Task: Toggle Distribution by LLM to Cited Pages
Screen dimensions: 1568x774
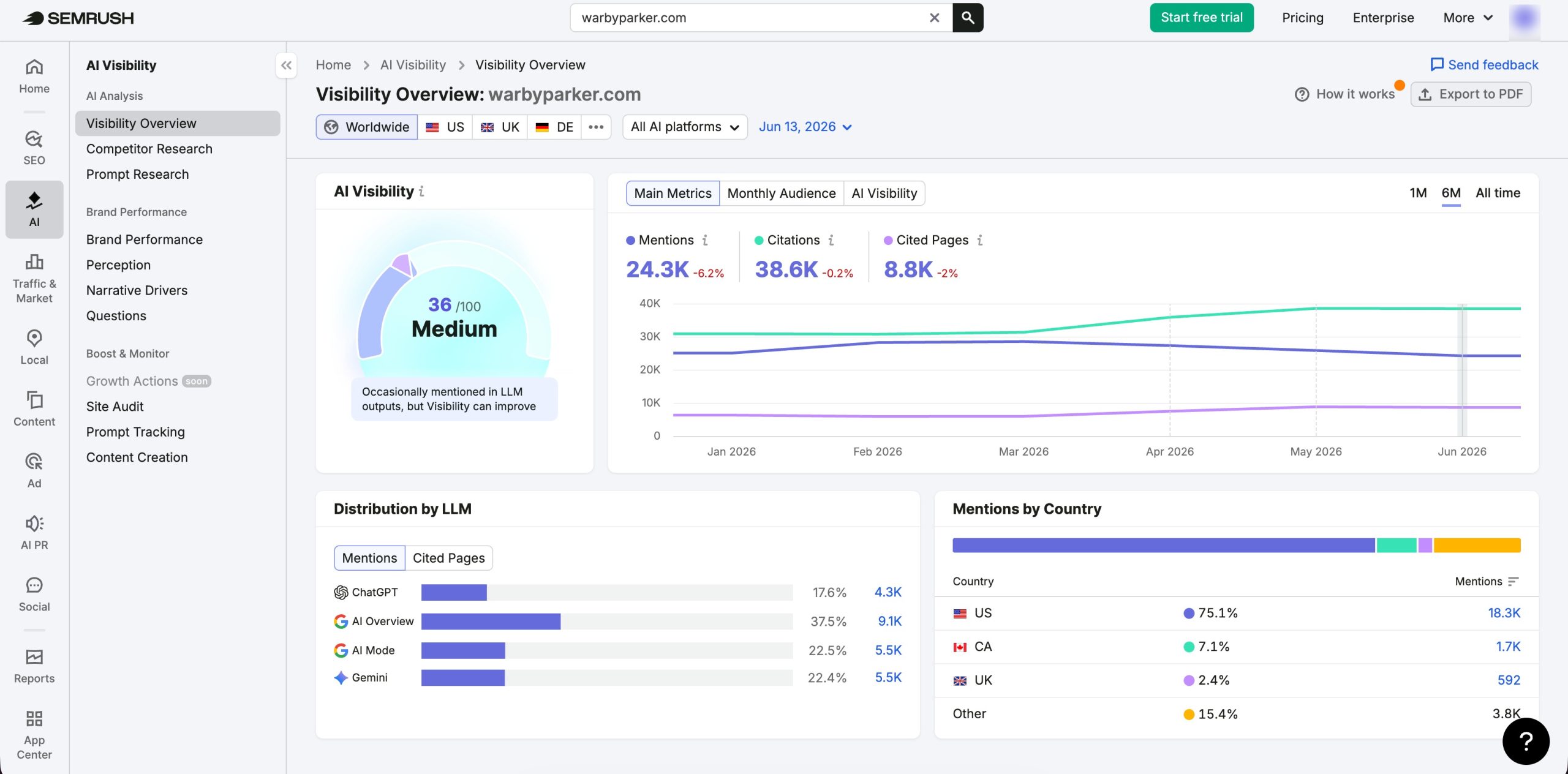Action: [x=448, y=558]
